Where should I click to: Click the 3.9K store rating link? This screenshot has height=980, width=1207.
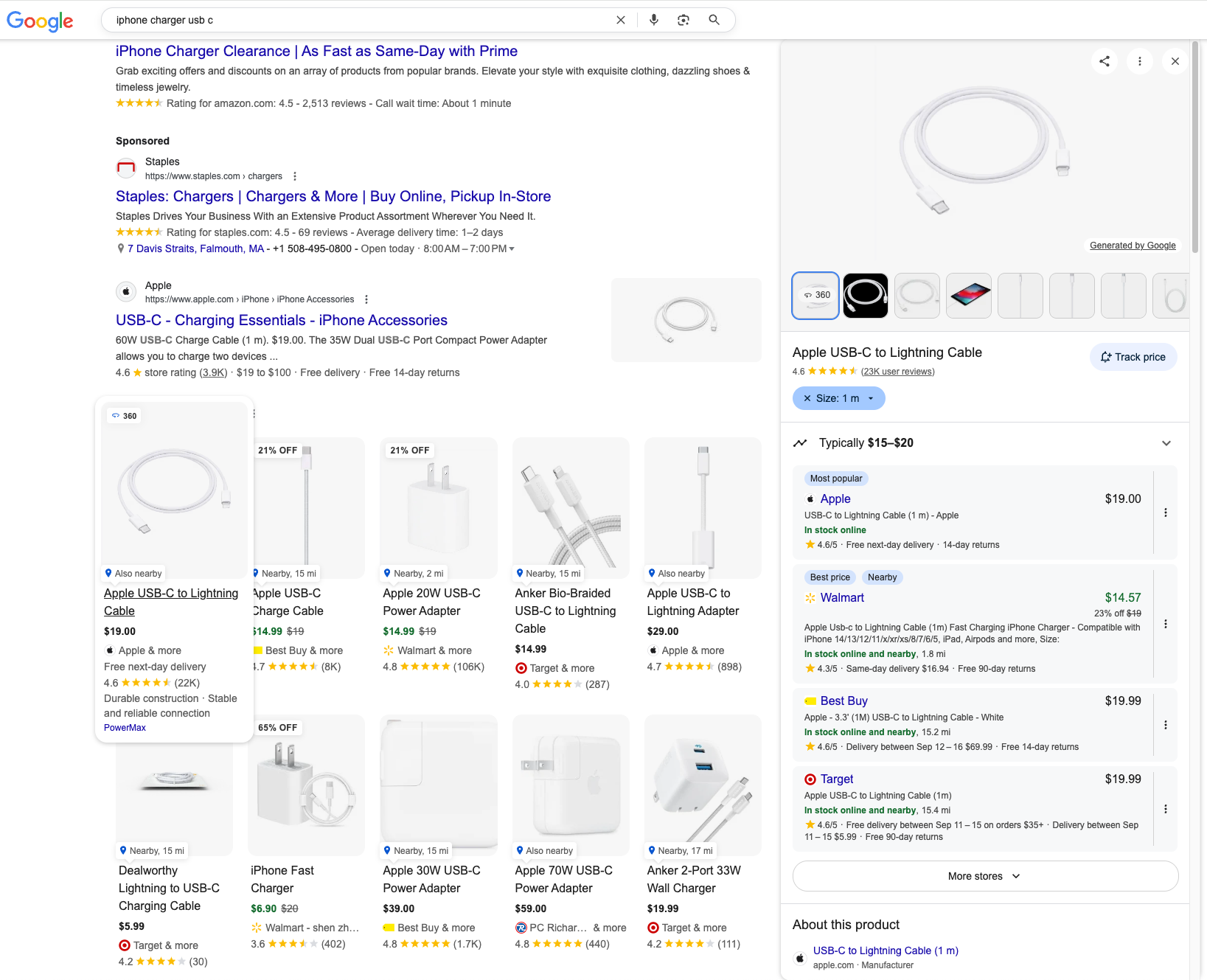point(213,372)
